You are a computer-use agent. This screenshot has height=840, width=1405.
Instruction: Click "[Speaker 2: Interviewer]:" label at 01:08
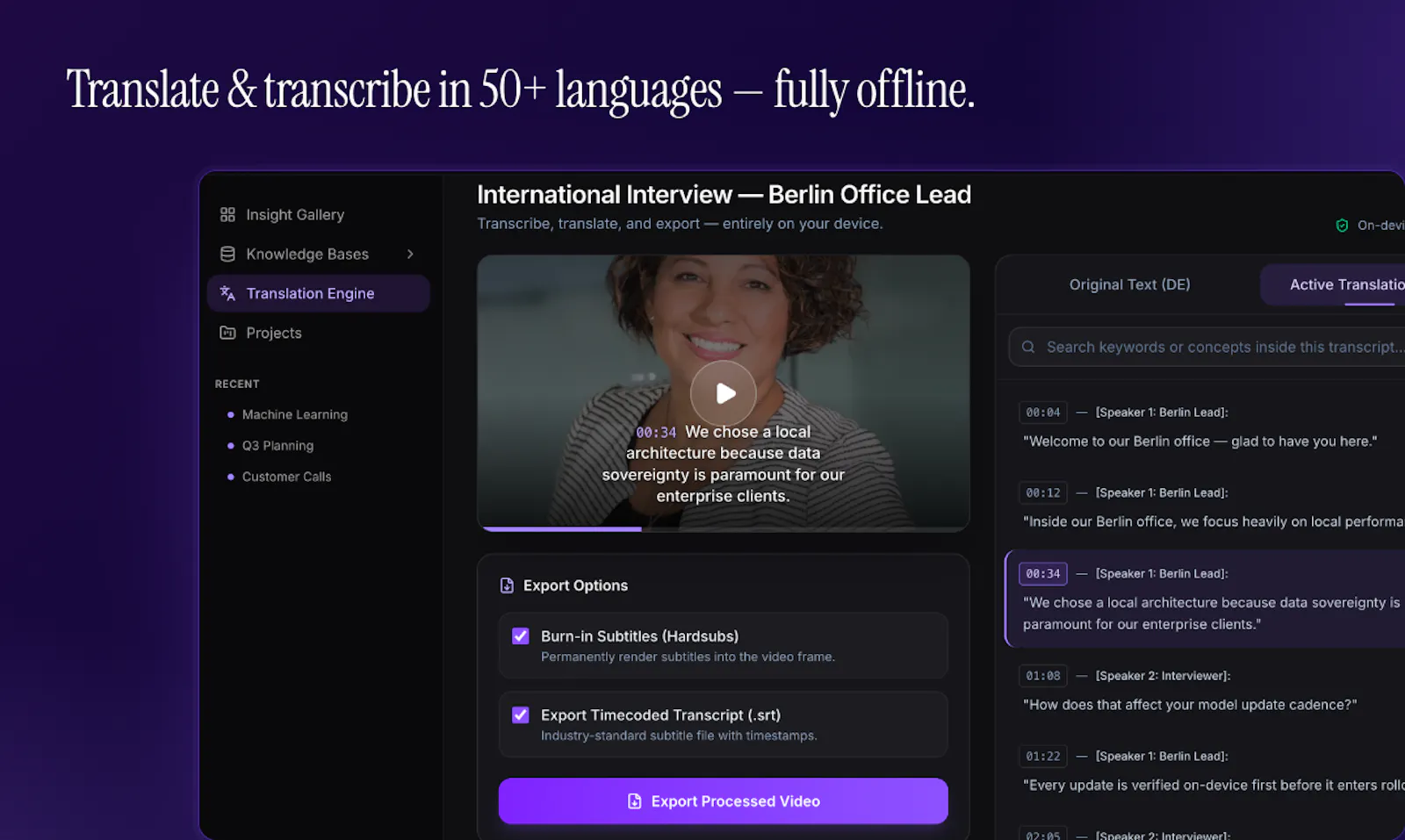tap(1163, 675)
